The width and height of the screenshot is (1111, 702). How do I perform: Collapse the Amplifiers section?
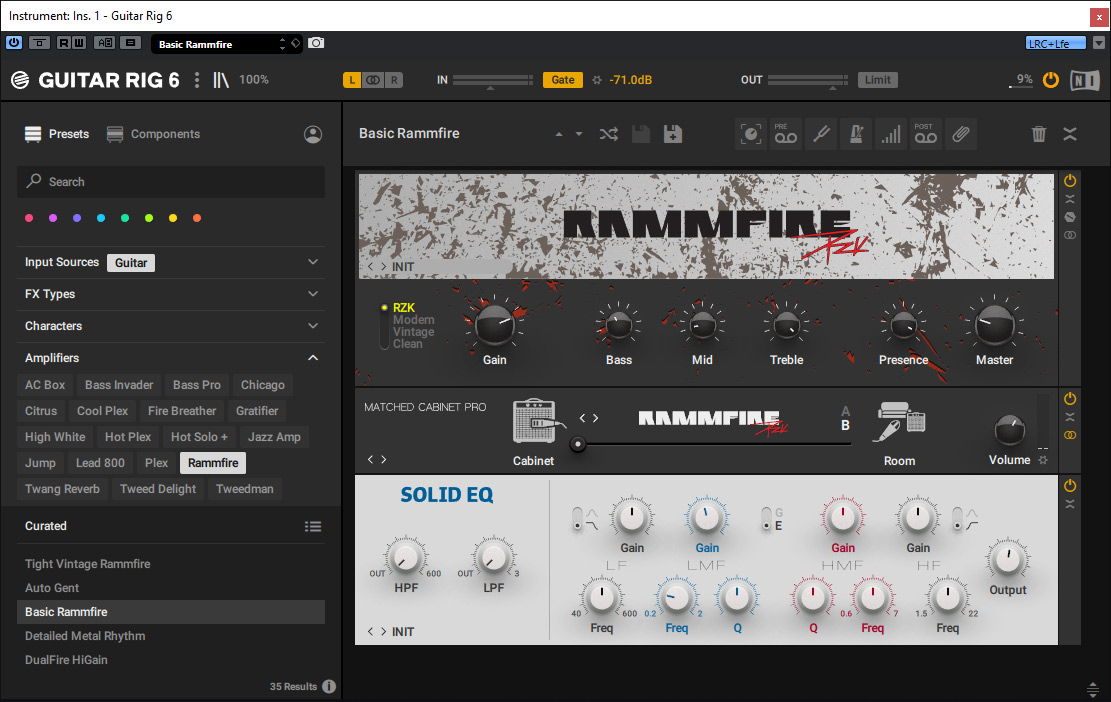313,358
